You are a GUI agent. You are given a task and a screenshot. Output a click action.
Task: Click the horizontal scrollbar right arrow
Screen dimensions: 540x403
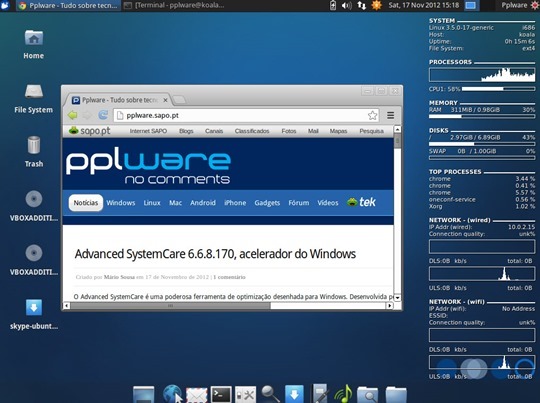390,306
